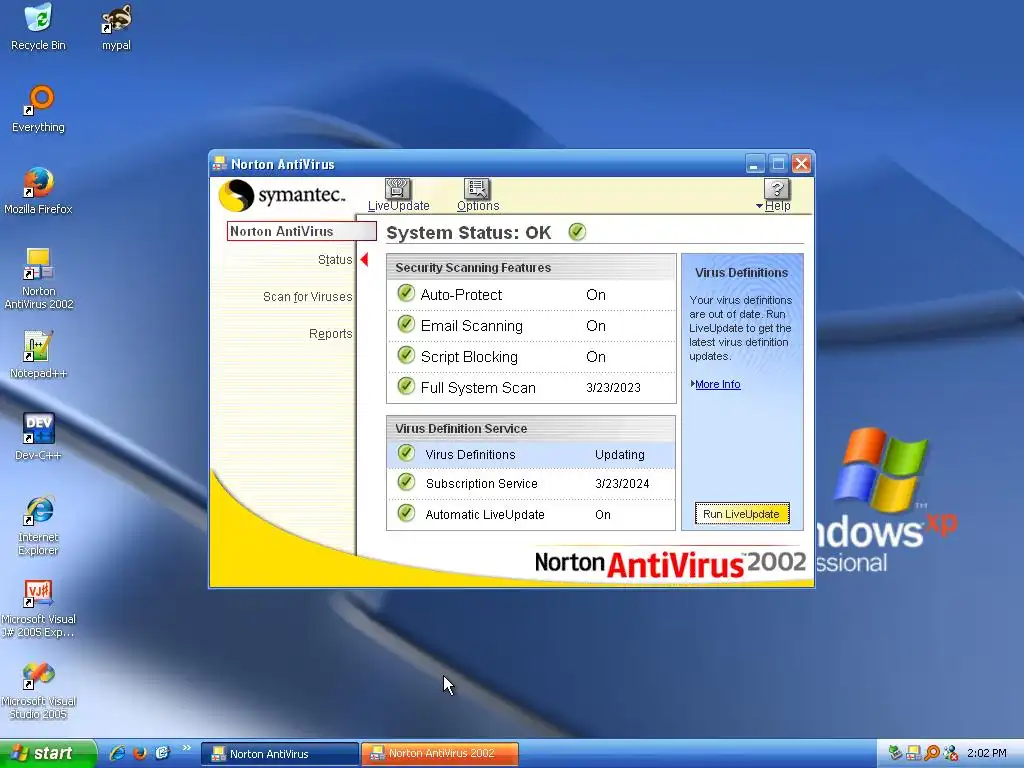Switch to Norton AntiVirus taskbar button
Image resolution: width=1024 pixels, height=768 pixels.
tap(280, 754)
